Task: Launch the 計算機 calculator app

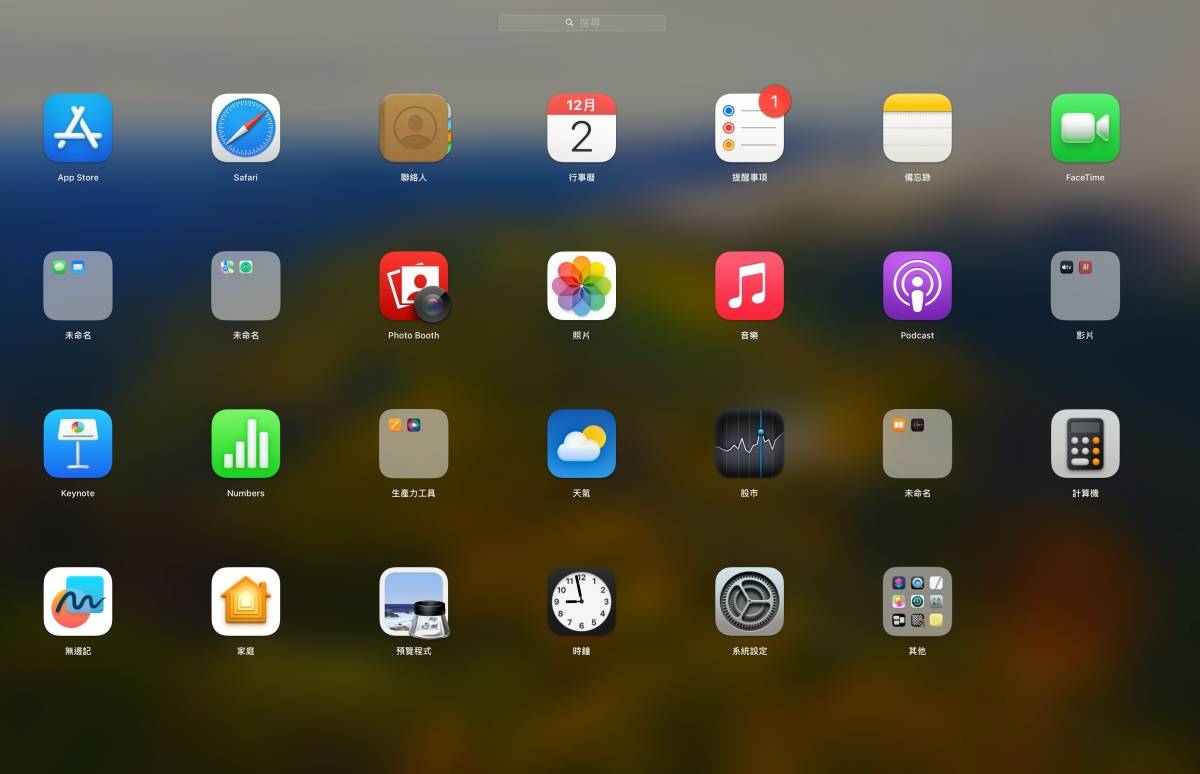Action: click(1085, 444)
